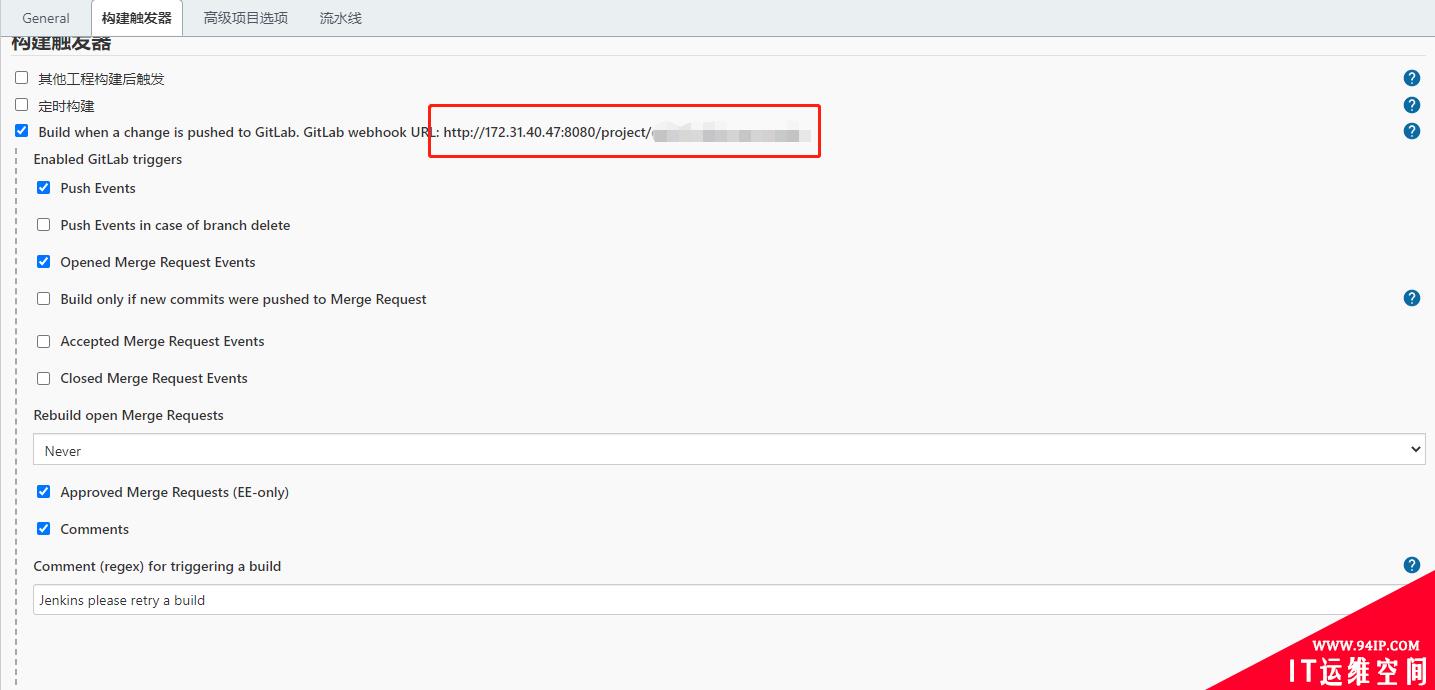
Task: Enable Build only if new commits were pushed
Action: pos(43,299)
